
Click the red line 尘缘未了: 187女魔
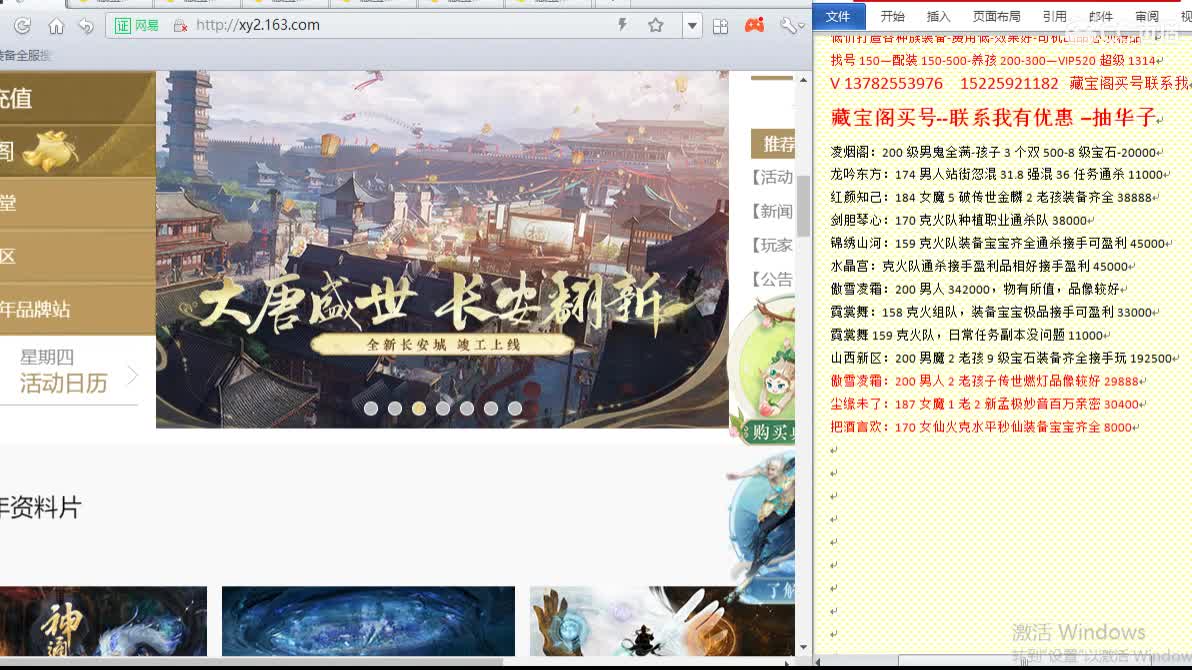pos(988,404)
